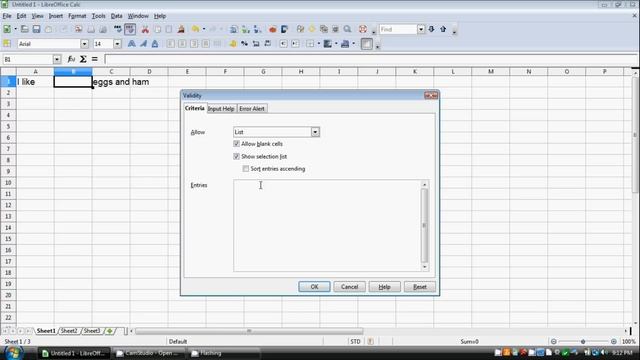Click Percent number format icon

[x=244, y=44]
